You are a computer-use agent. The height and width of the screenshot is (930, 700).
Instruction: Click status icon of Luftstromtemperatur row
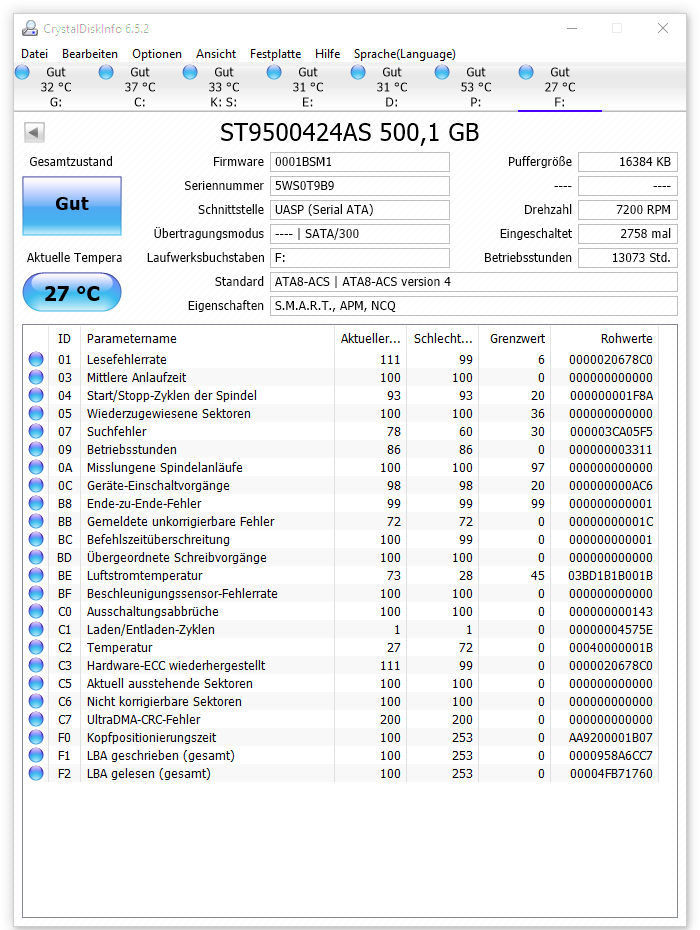point(36,575)
